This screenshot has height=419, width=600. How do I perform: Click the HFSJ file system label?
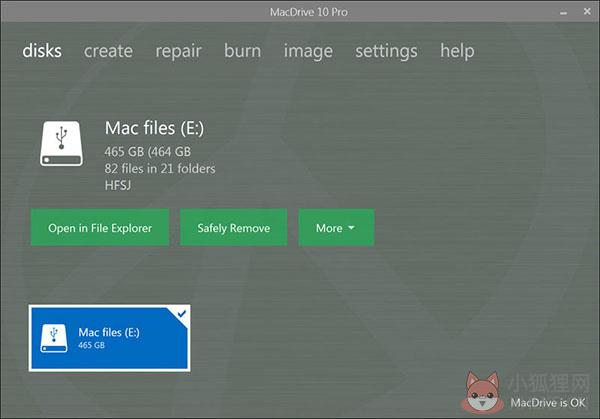(118, 186)
